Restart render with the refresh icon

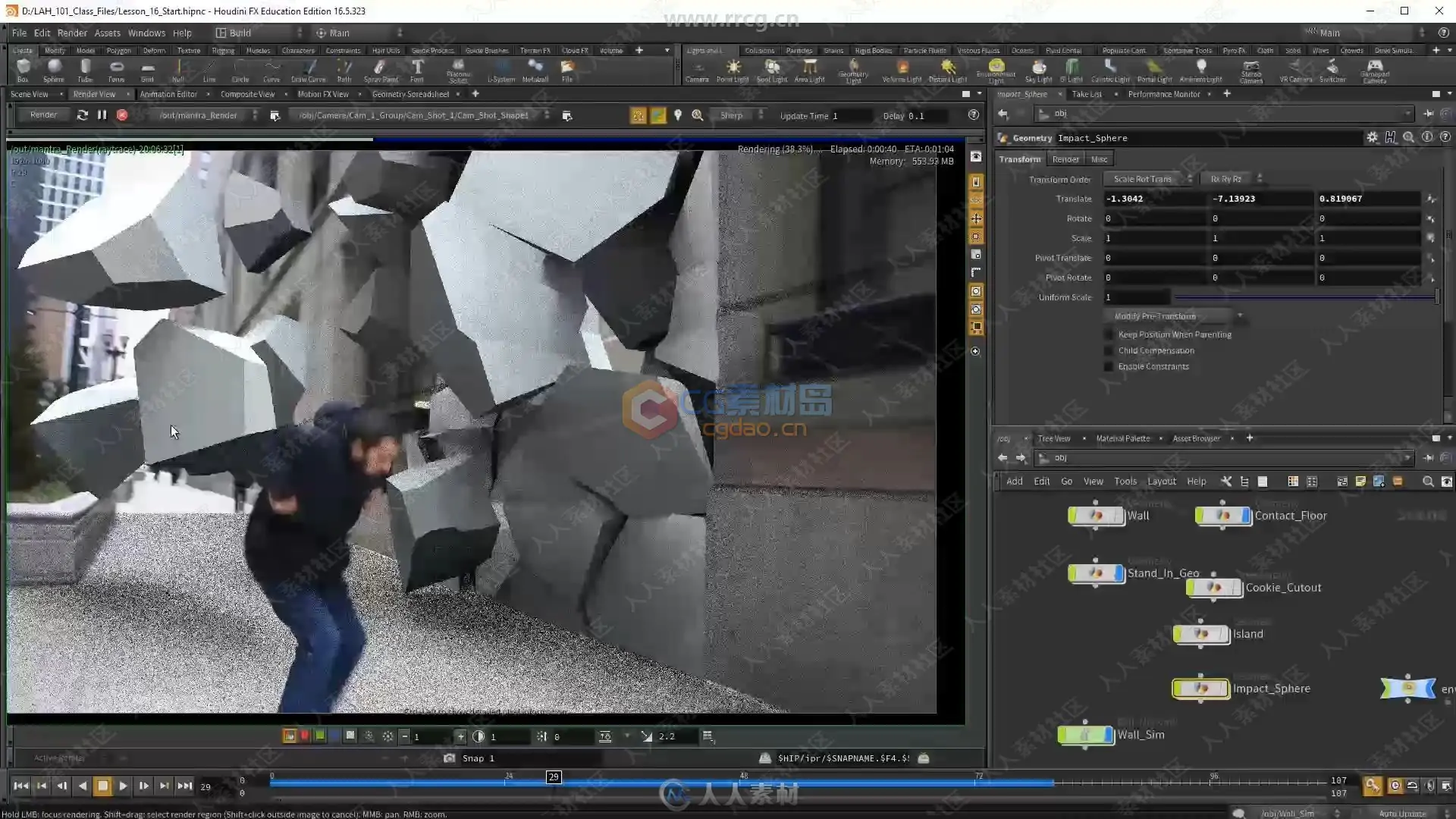click(x=82, y=115)
